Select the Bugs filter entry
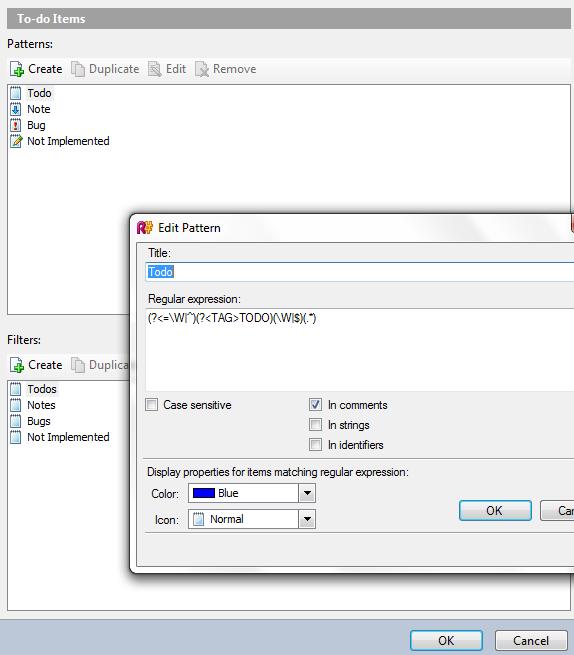 coord(39,421)
